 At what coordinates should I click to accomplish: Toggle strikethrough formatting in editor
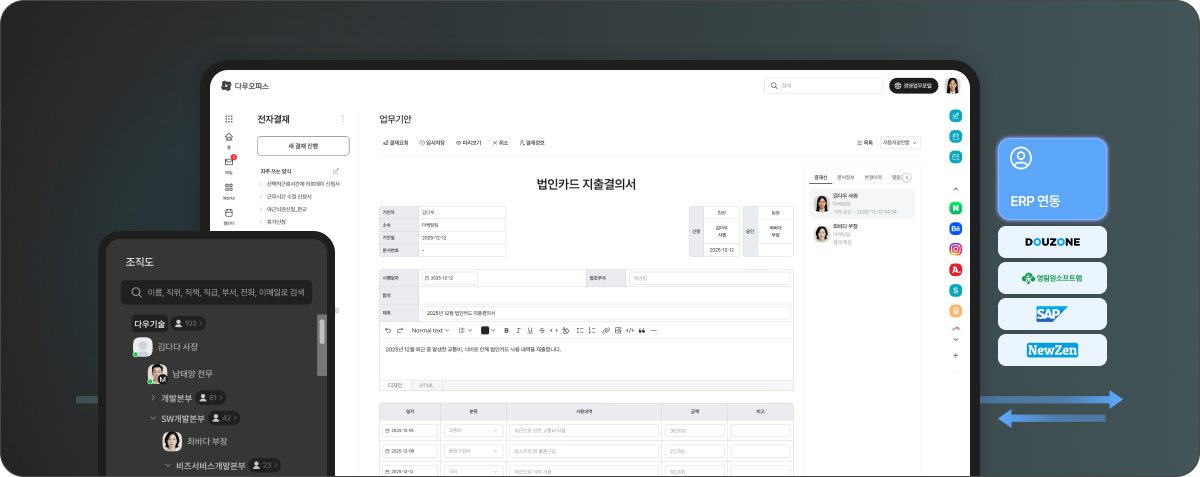point(542,330)
